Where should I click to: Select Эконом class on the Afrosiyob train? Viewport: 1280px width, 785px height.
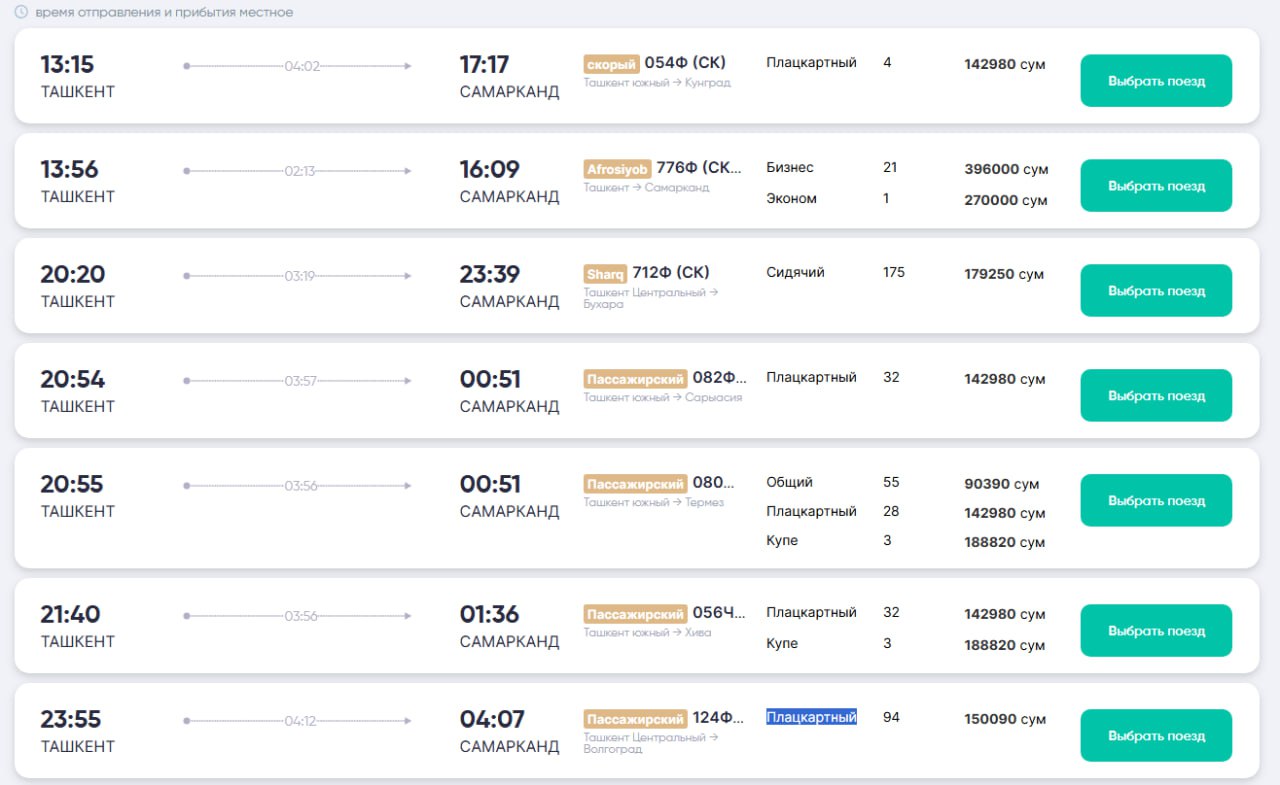(x=791, y=199)
